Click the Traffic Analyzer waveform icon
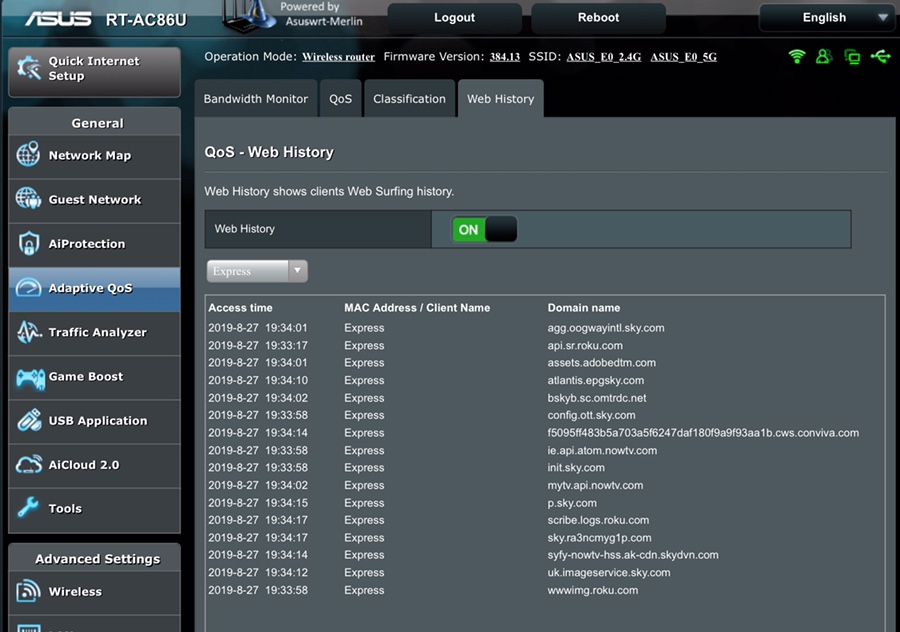 tap(29, 332)
